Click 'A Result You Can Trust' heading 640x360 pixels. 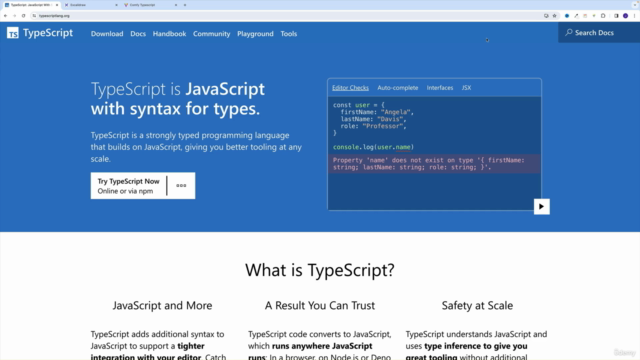320,305
